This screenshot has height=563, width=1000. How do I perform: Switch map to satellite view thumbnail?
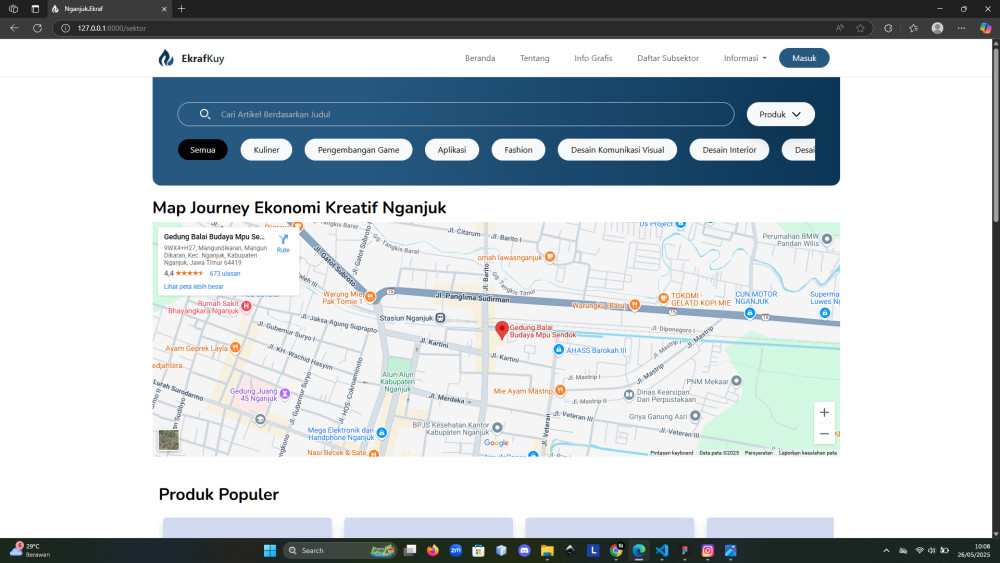pos(169,440)
